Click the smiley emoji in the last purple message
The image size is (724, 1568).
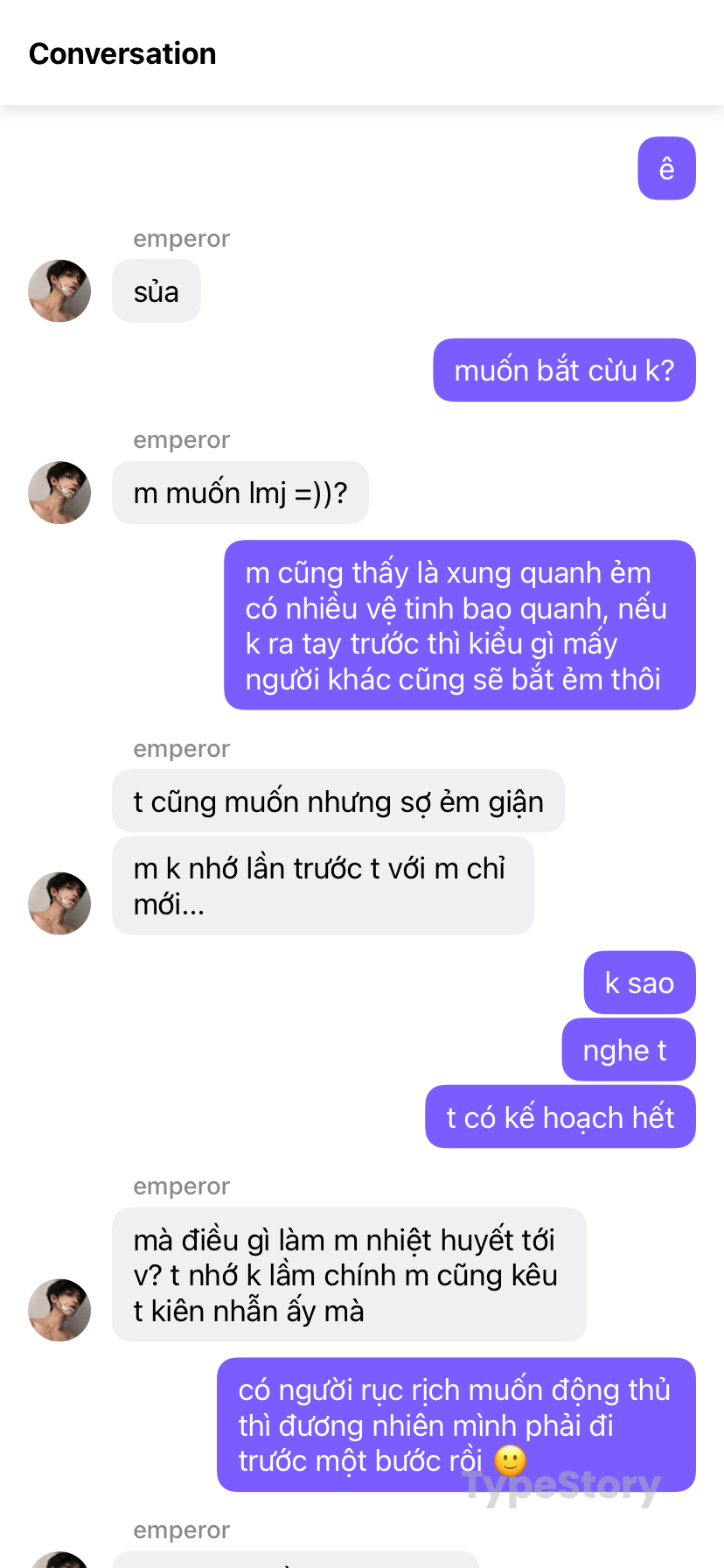[x=511, y=1460]
